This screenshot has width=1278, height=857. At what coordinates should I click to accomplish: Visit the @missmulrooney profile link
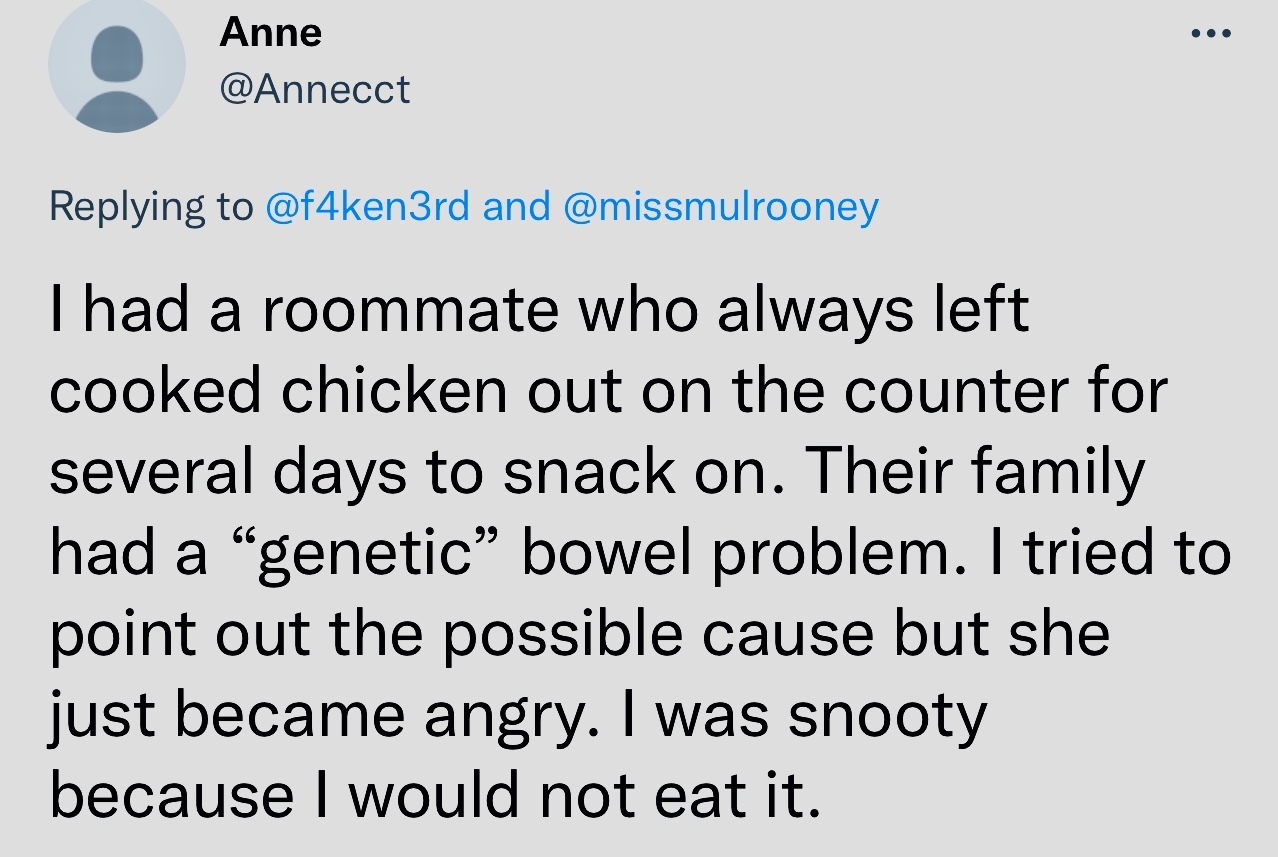point(721,206)
